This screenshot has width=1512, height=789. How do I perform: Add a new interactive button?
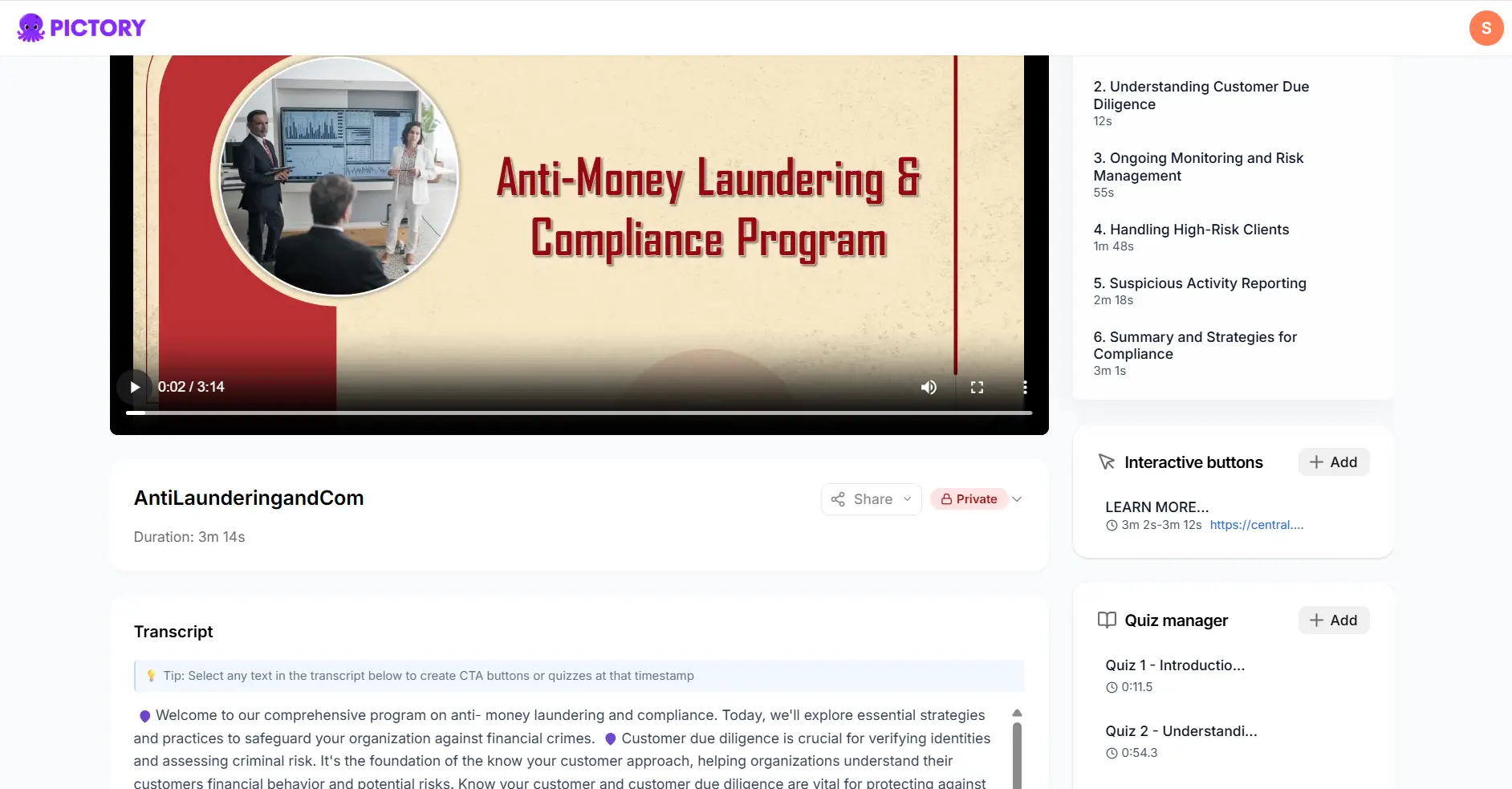(1334, 462)
